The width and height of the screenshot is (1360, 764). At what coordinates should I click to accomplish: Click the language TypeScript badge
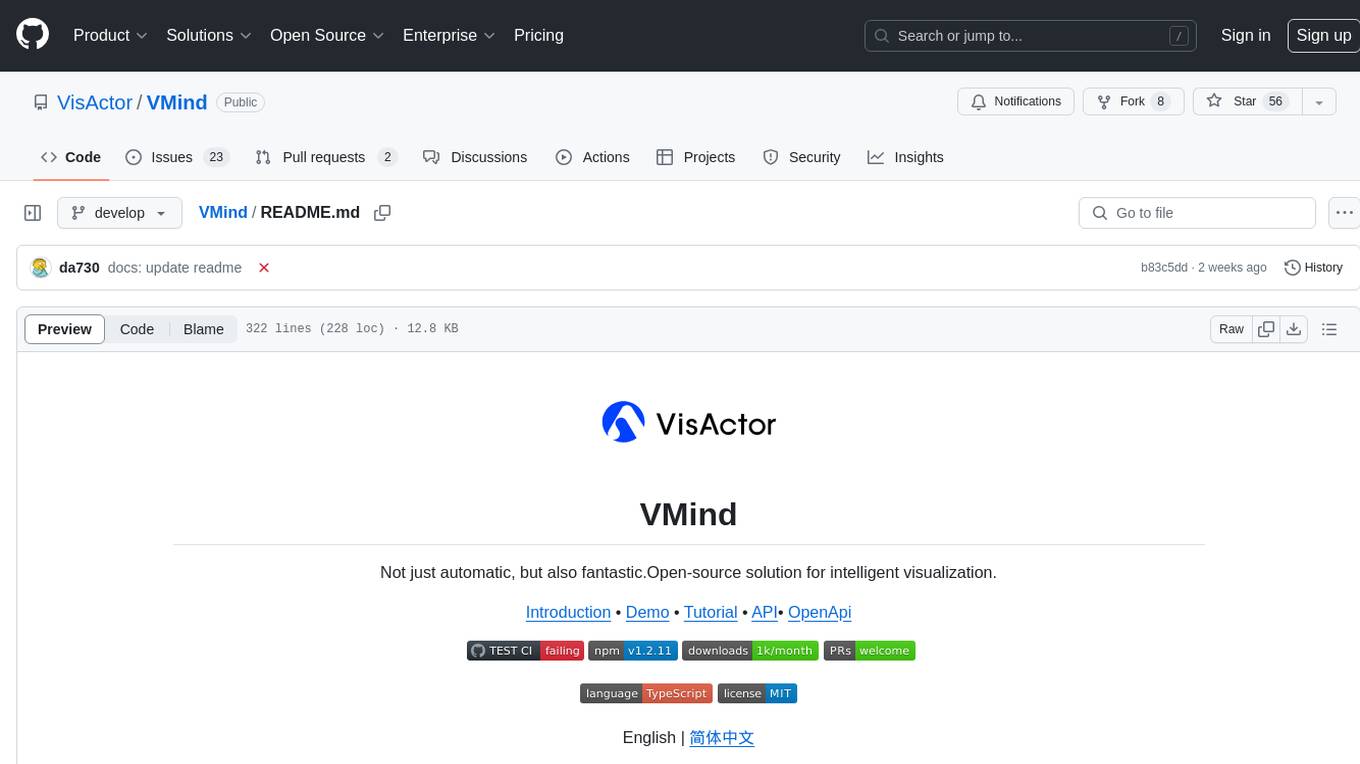[646, 693]
